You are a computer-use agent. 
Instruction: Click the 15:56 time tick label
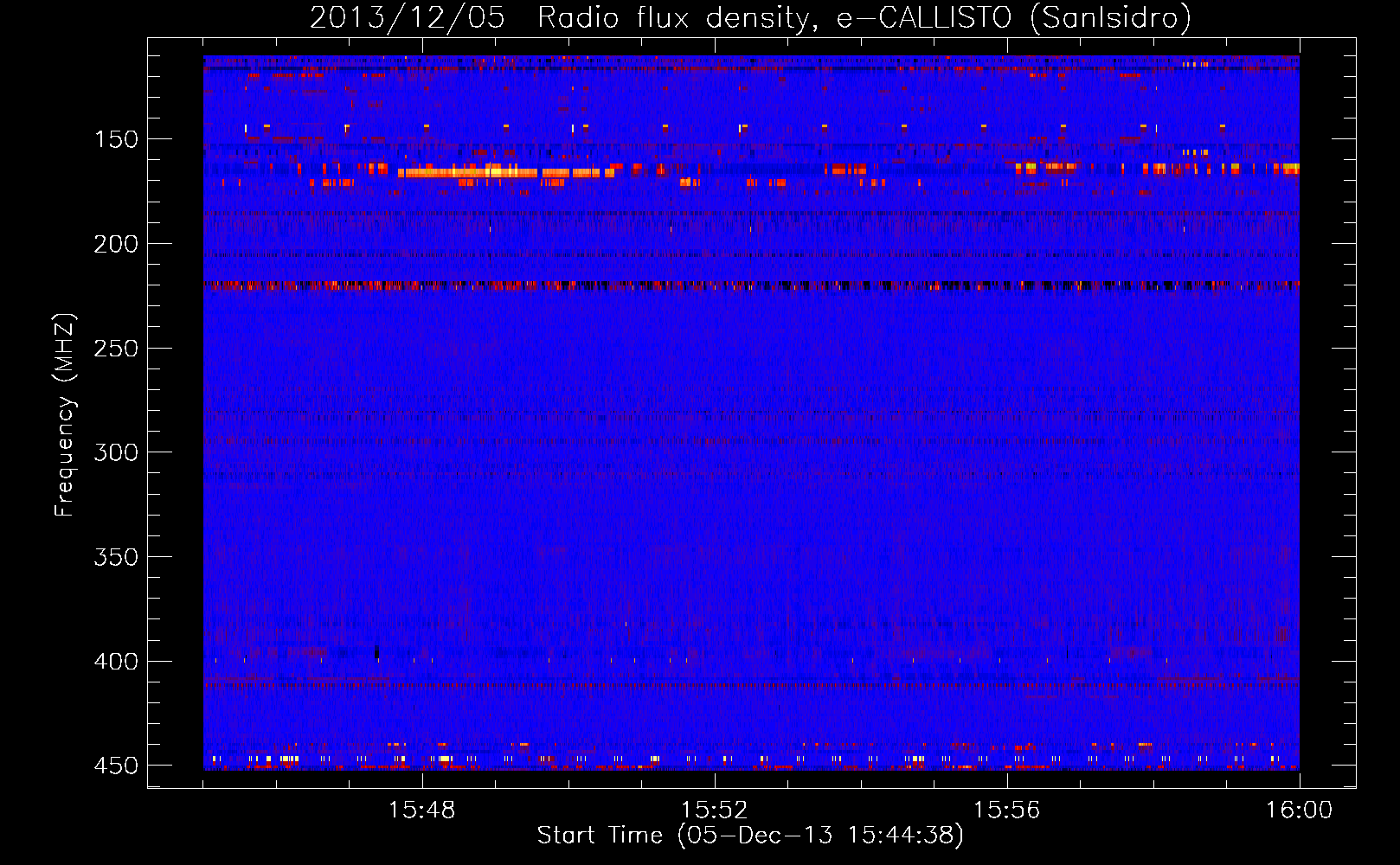1006,811
